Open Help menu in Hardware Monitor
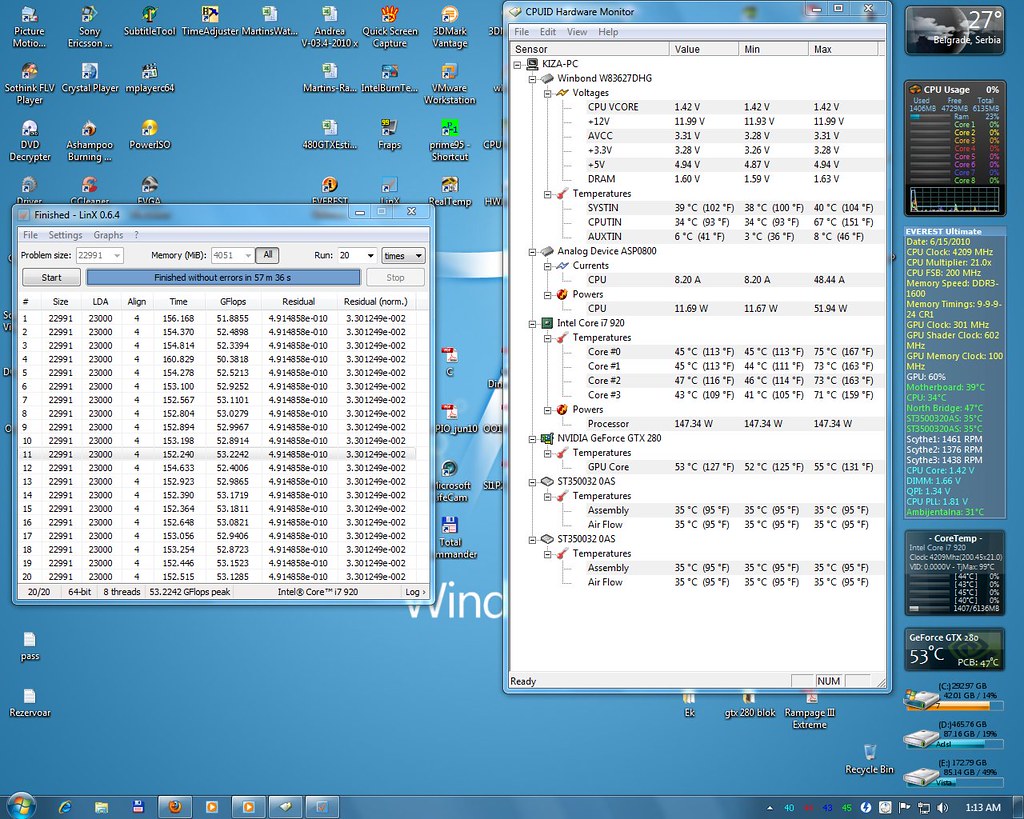The height and width of the screenshot is (819, 1024). [x=608, y=32]
